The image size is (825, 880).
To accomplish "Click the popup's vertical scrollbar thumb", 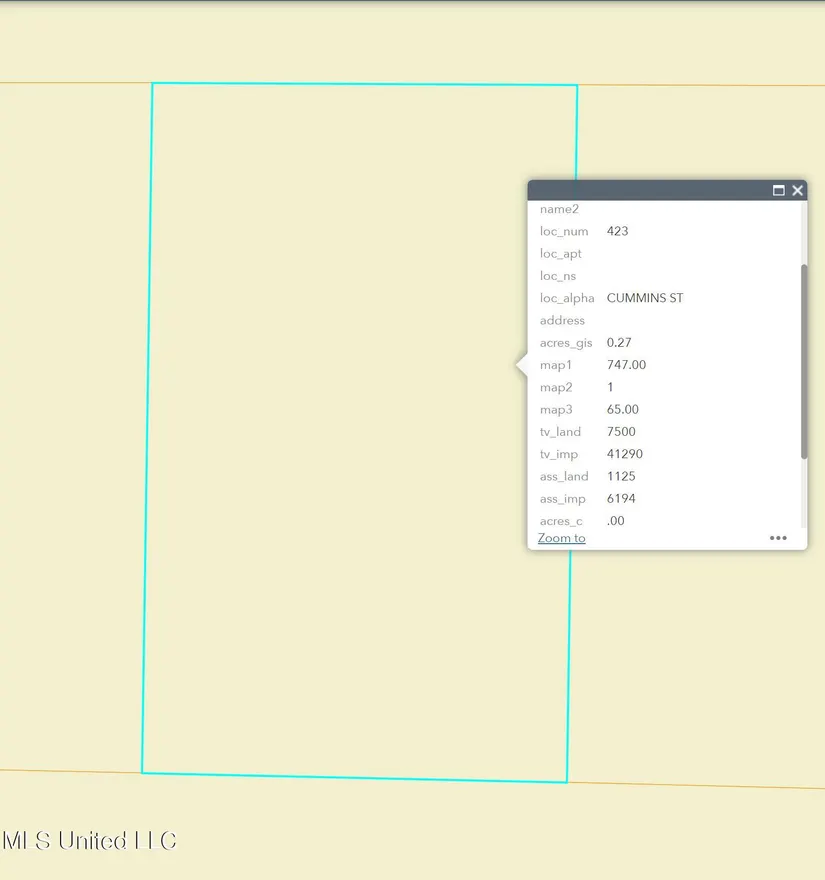I will coord(803,360).
